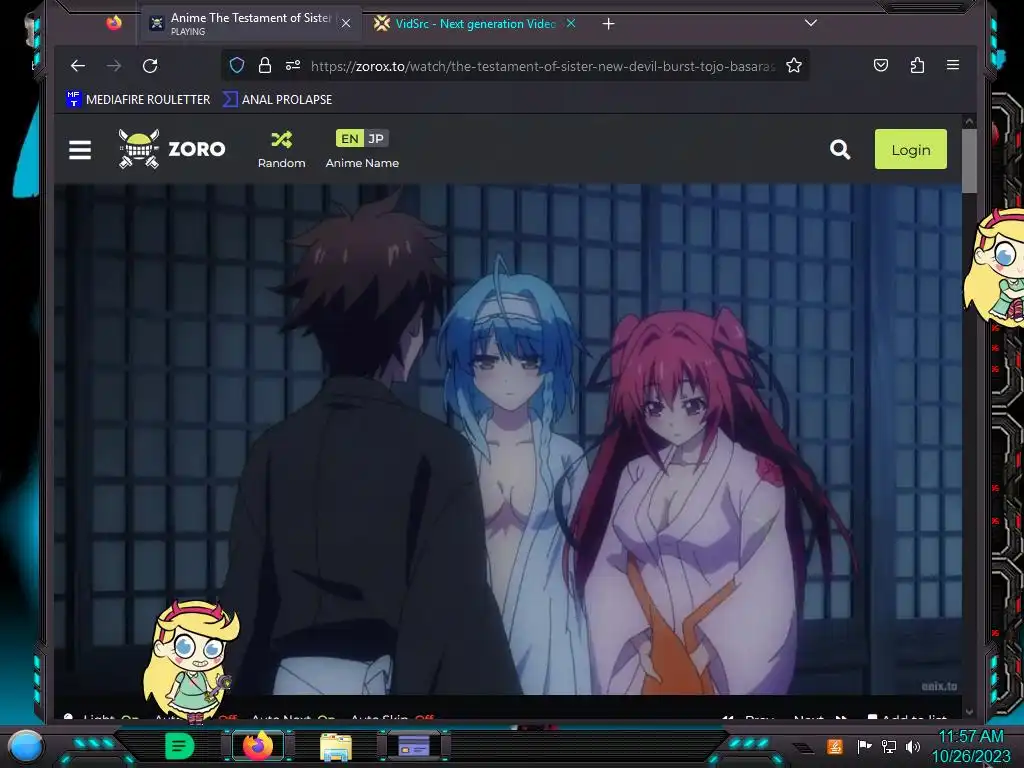Viewport: 1024px width, 768px height.
Task: Click the zorox.to address bar URL
Action: click(542, 66)
